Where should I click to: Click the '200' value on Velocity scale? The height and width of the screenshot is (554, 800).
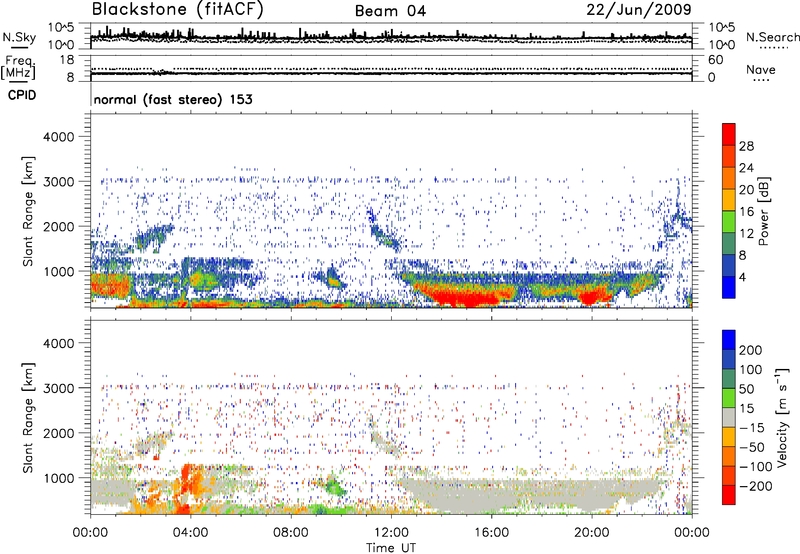coord(750,350)
